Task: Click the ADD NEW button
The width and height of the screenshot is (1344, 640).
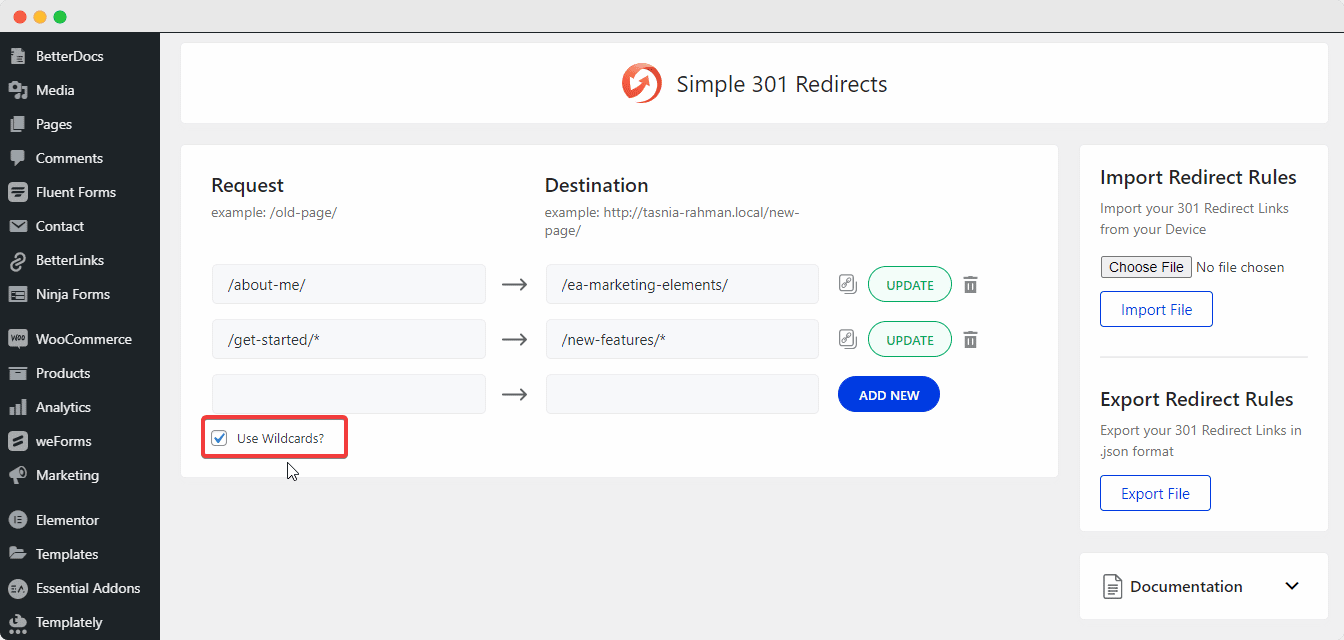Action: (x=888, y=393)
